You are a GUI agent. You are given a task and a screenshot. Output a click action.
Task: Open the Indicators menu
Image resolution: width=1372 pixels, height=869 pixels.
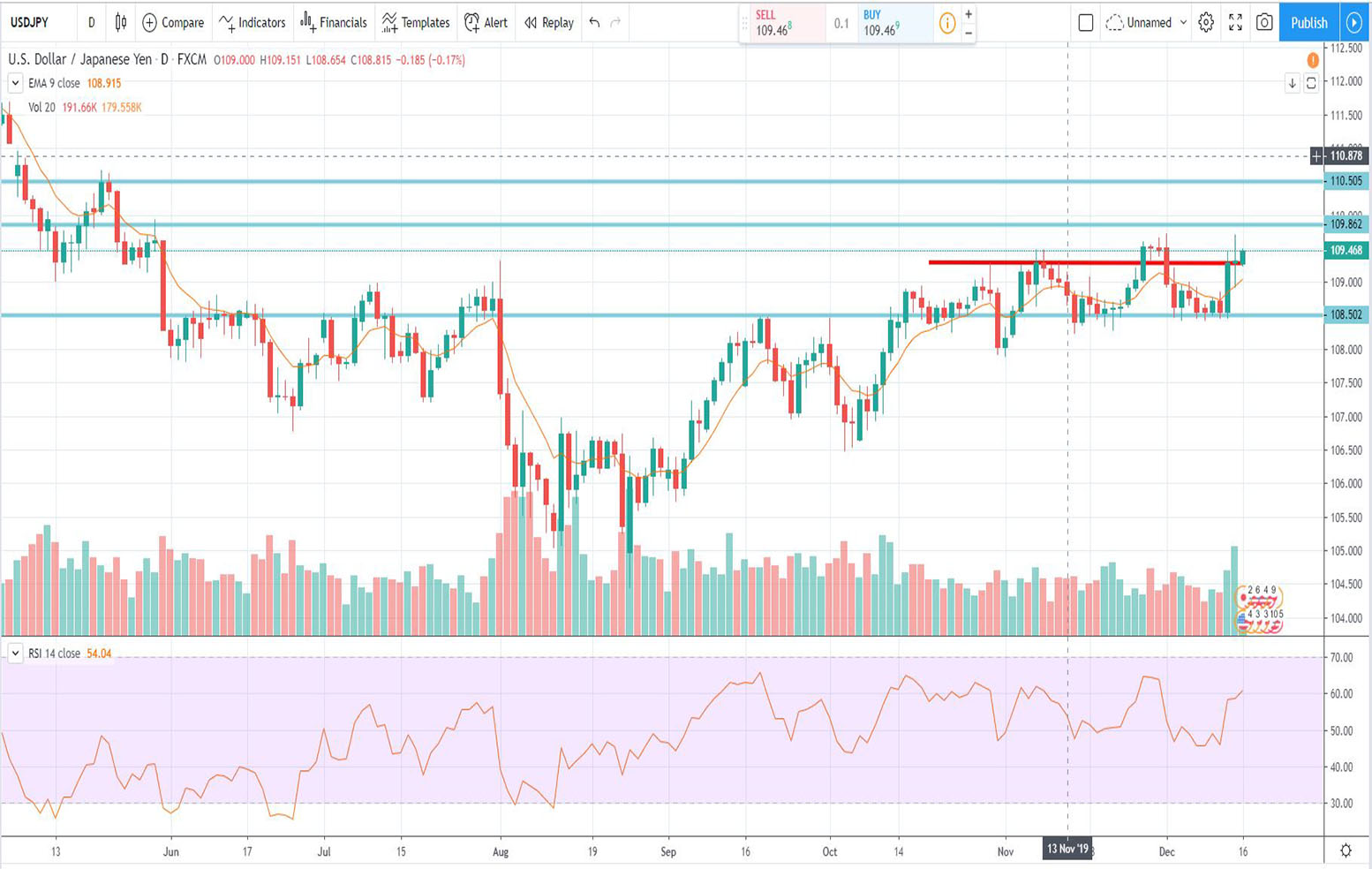tap(253, 23)
